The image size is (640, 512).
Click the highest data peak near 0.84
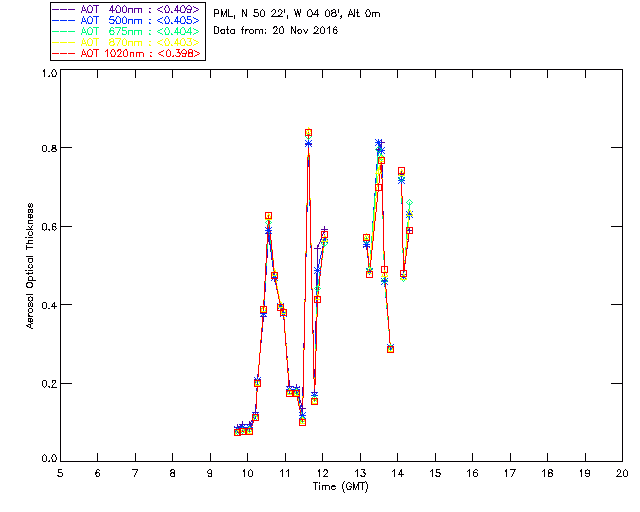(308, 133)
